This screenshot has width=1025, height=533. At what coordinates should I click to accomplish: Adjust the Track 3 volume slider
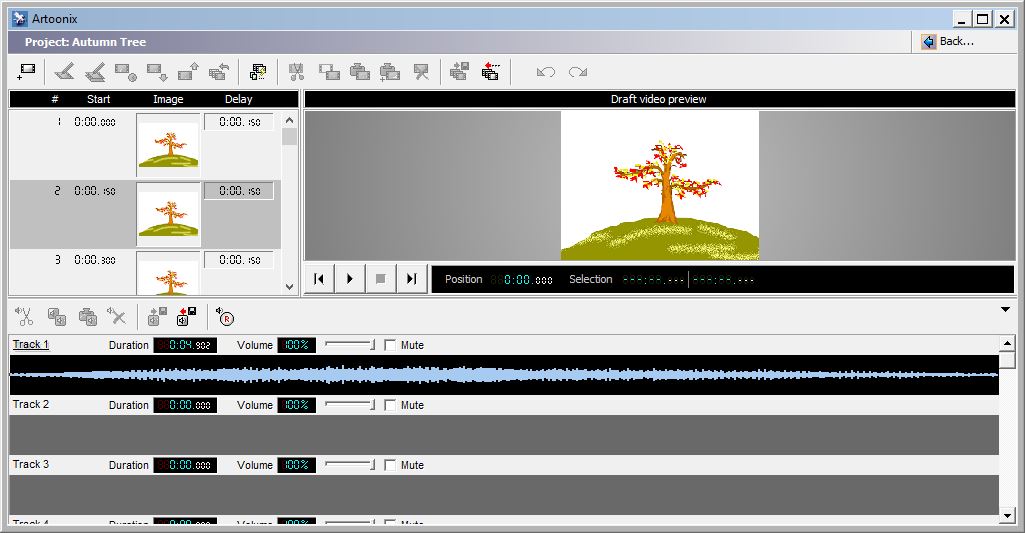[350, 465]
